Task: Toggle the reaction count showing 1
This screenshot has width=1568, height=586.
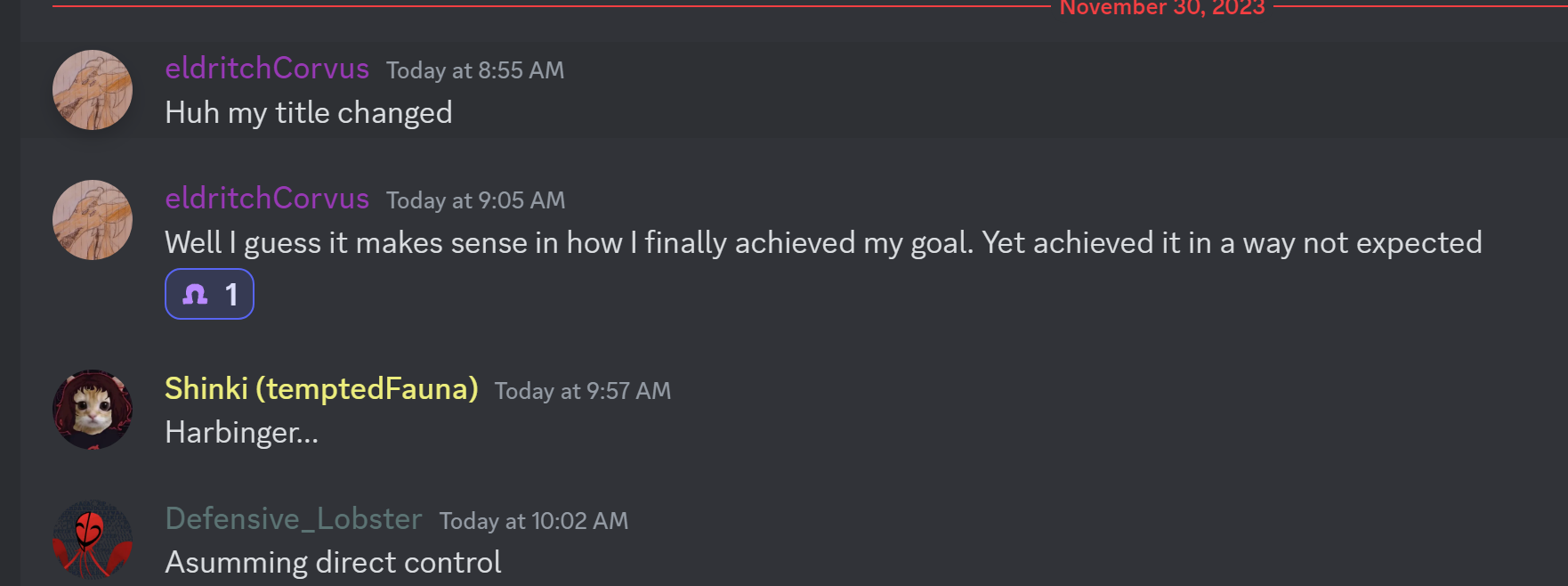Action: click(x=231, y=295)
